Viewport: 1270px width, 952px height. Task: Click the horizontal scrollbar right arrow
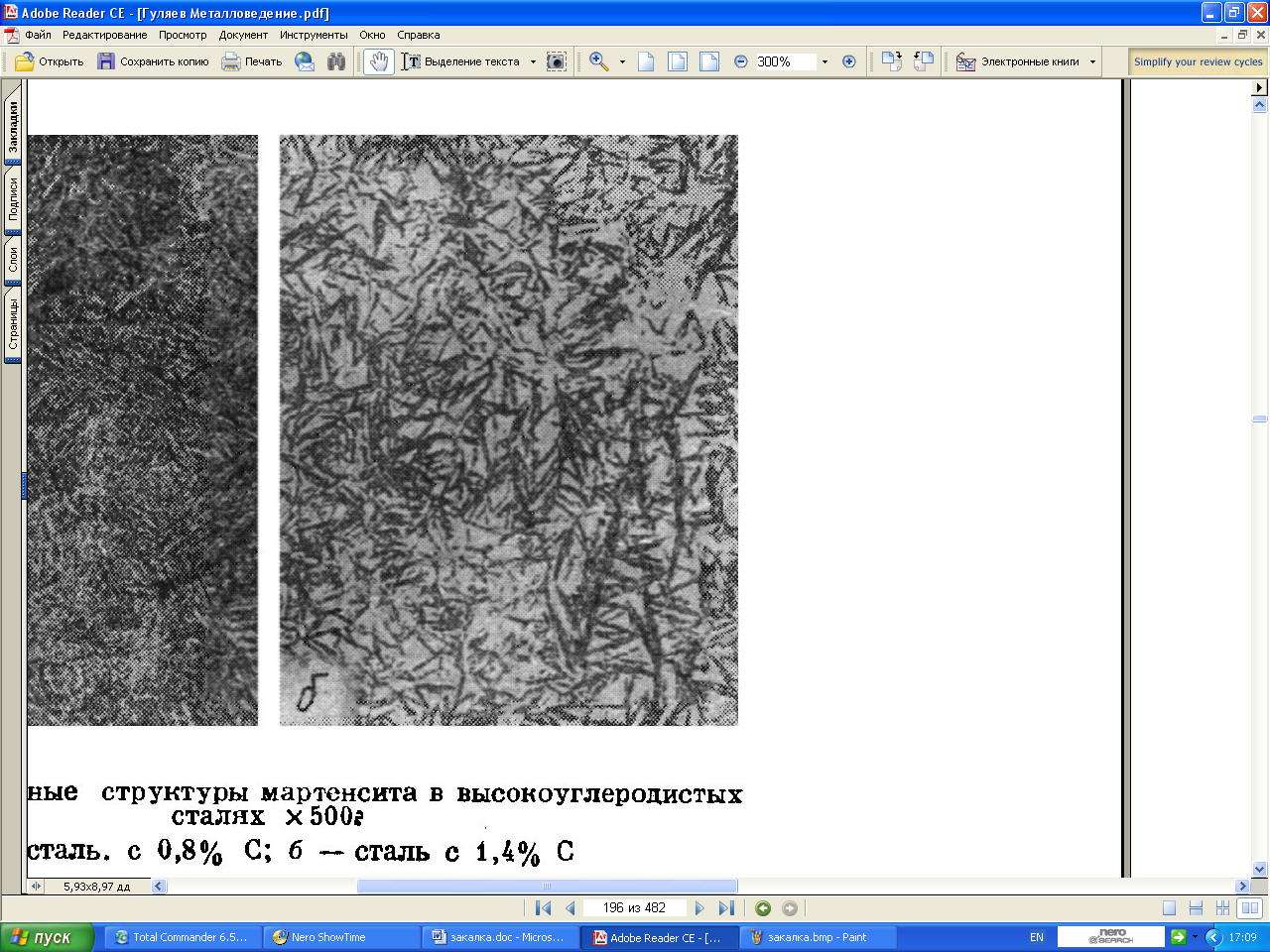coord(1242,886)
